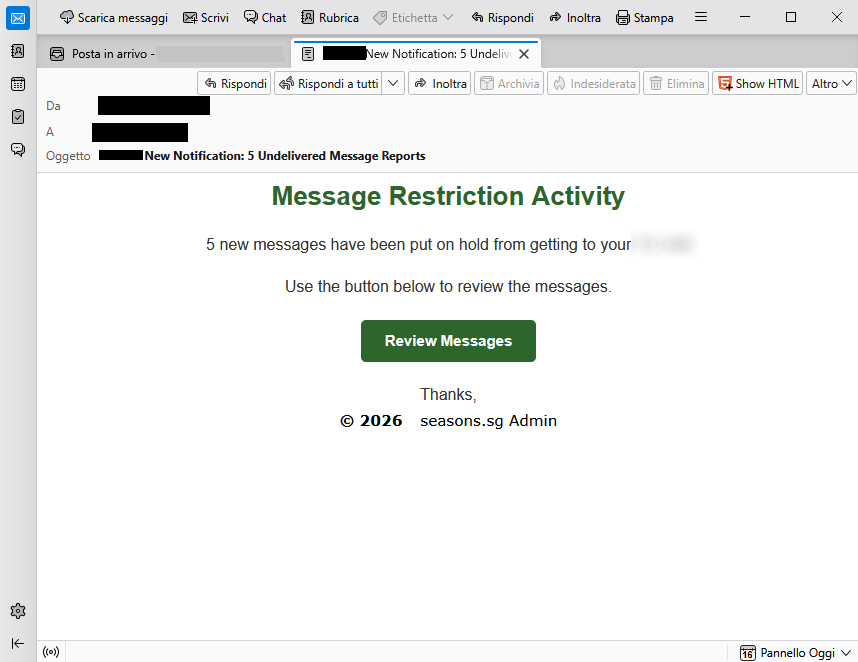Expand the Rispondi a tutti dropdown arrow
This screenshot has width=858, height=662.
pos(393,83)
